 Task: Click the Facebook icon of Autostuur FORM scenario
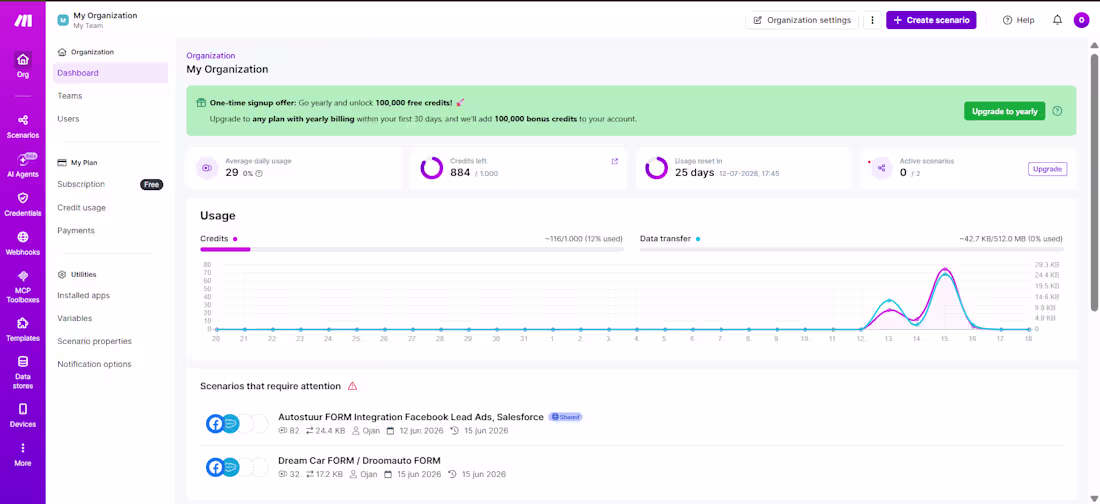215,423
